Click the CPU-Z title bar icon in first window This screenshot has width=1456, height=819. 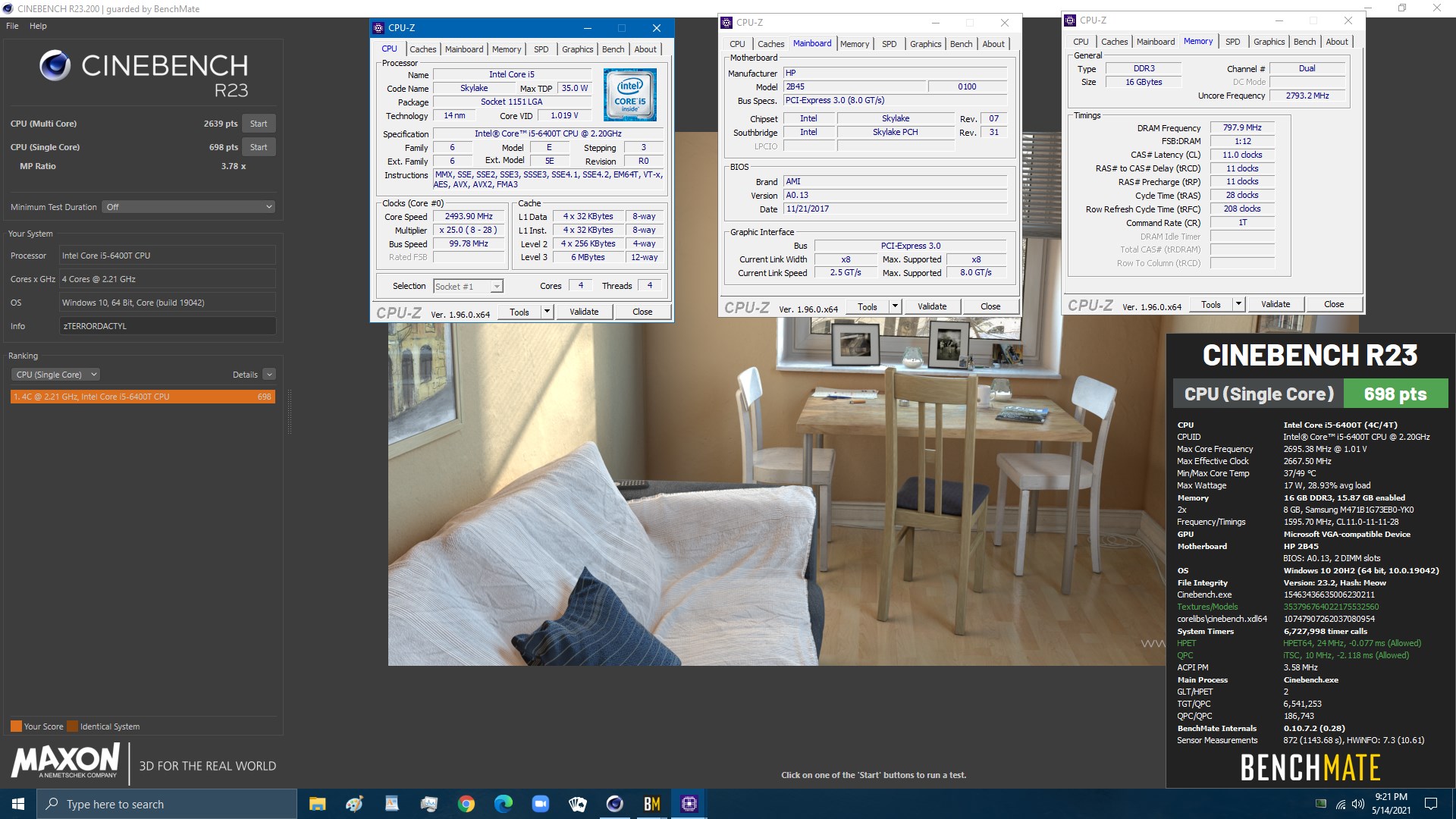coord(378,28)
